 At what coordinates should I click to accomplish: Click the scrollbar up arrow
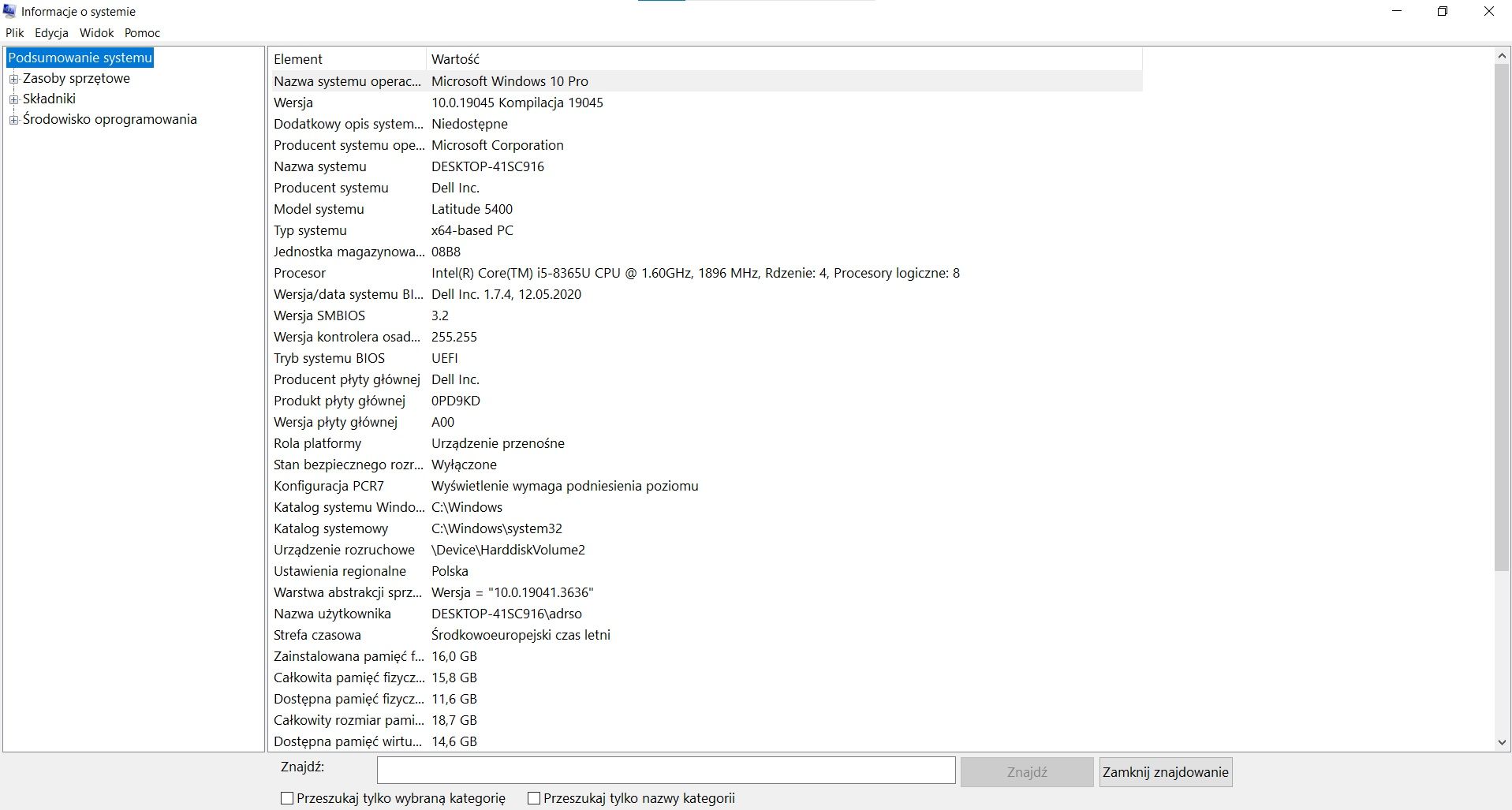pyautogui.click(x=1502, y=56)
